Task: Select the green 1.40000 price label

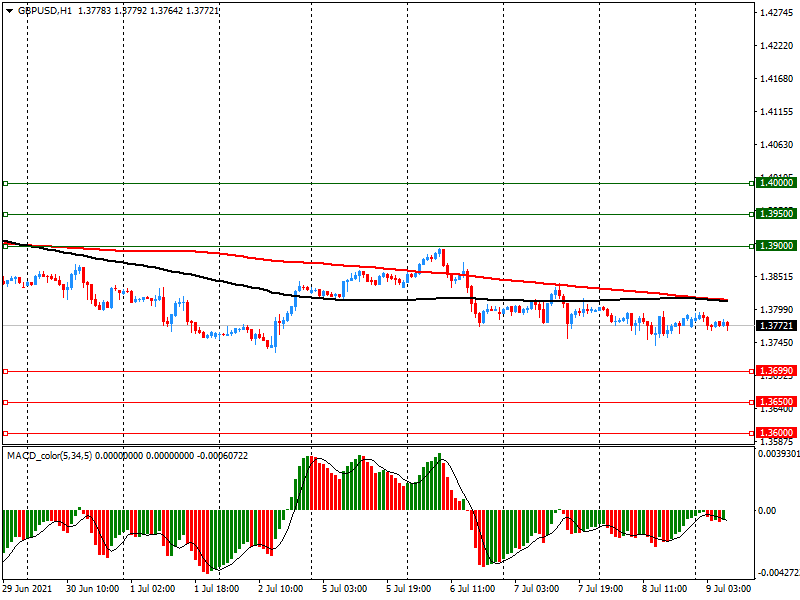Action: [775, 183]
